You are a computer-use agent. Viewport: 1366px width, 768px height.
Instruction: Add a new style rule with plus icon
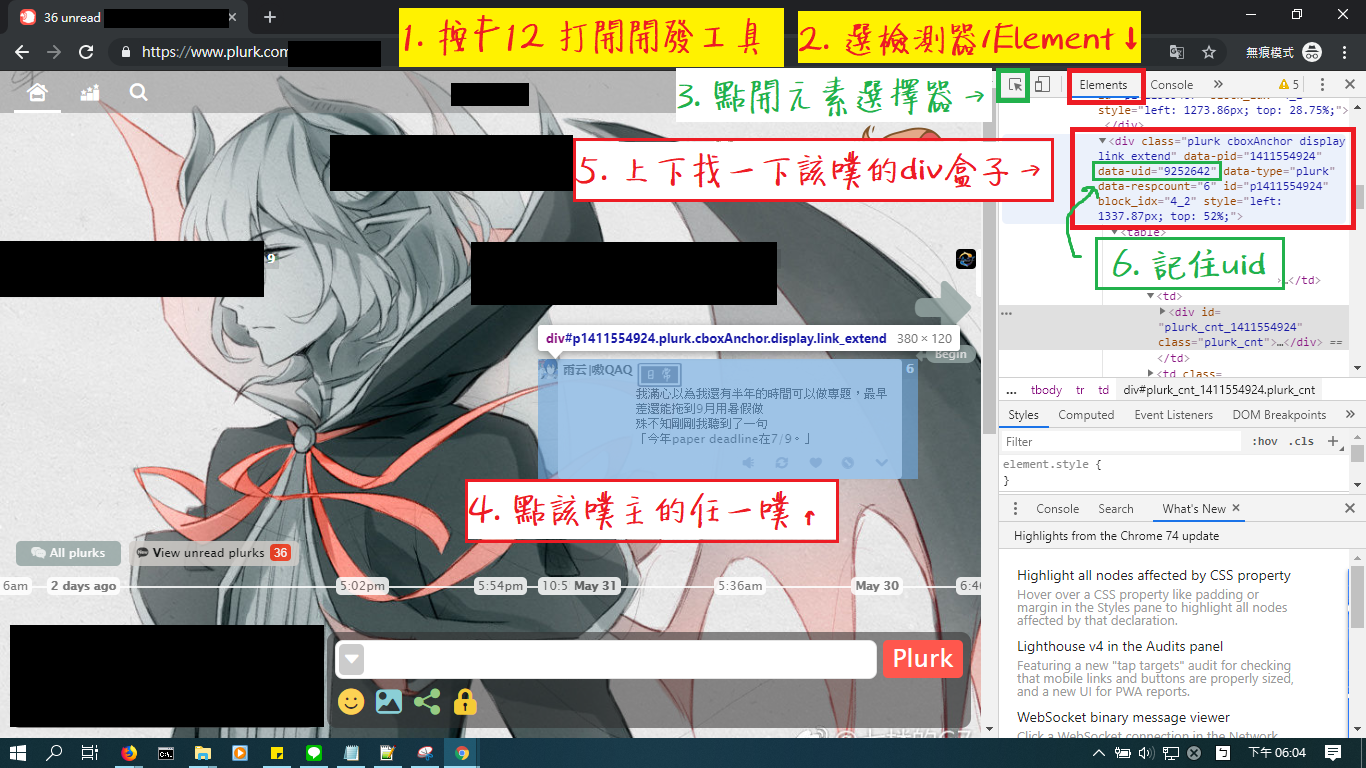[x=1332, y=441]
